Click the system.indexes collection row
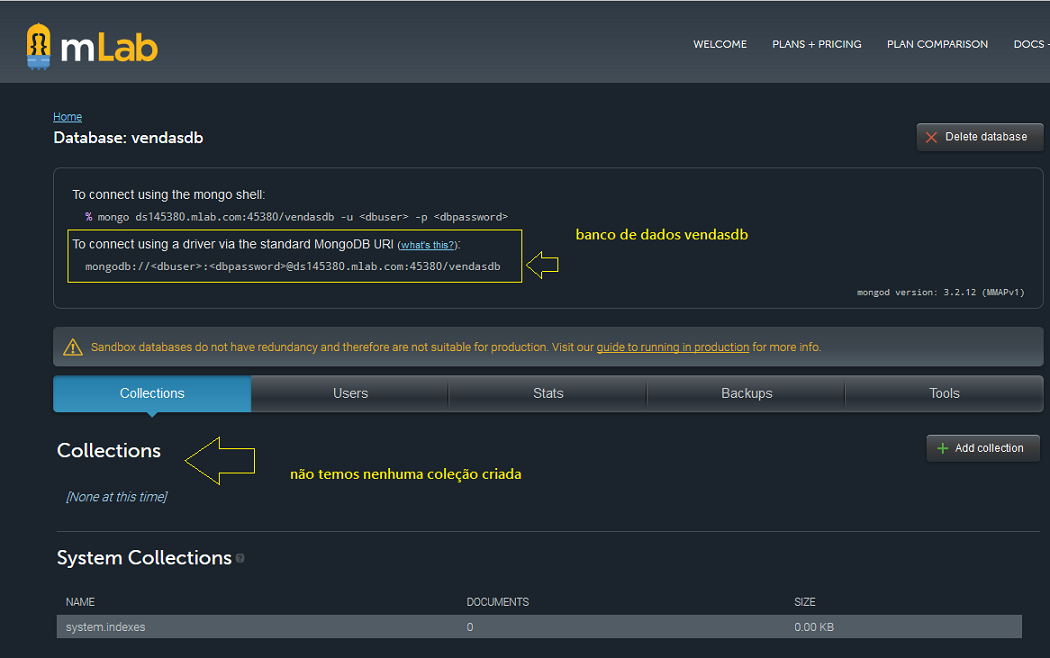This screenshot has height=658, width=1050. click(539, 627)
